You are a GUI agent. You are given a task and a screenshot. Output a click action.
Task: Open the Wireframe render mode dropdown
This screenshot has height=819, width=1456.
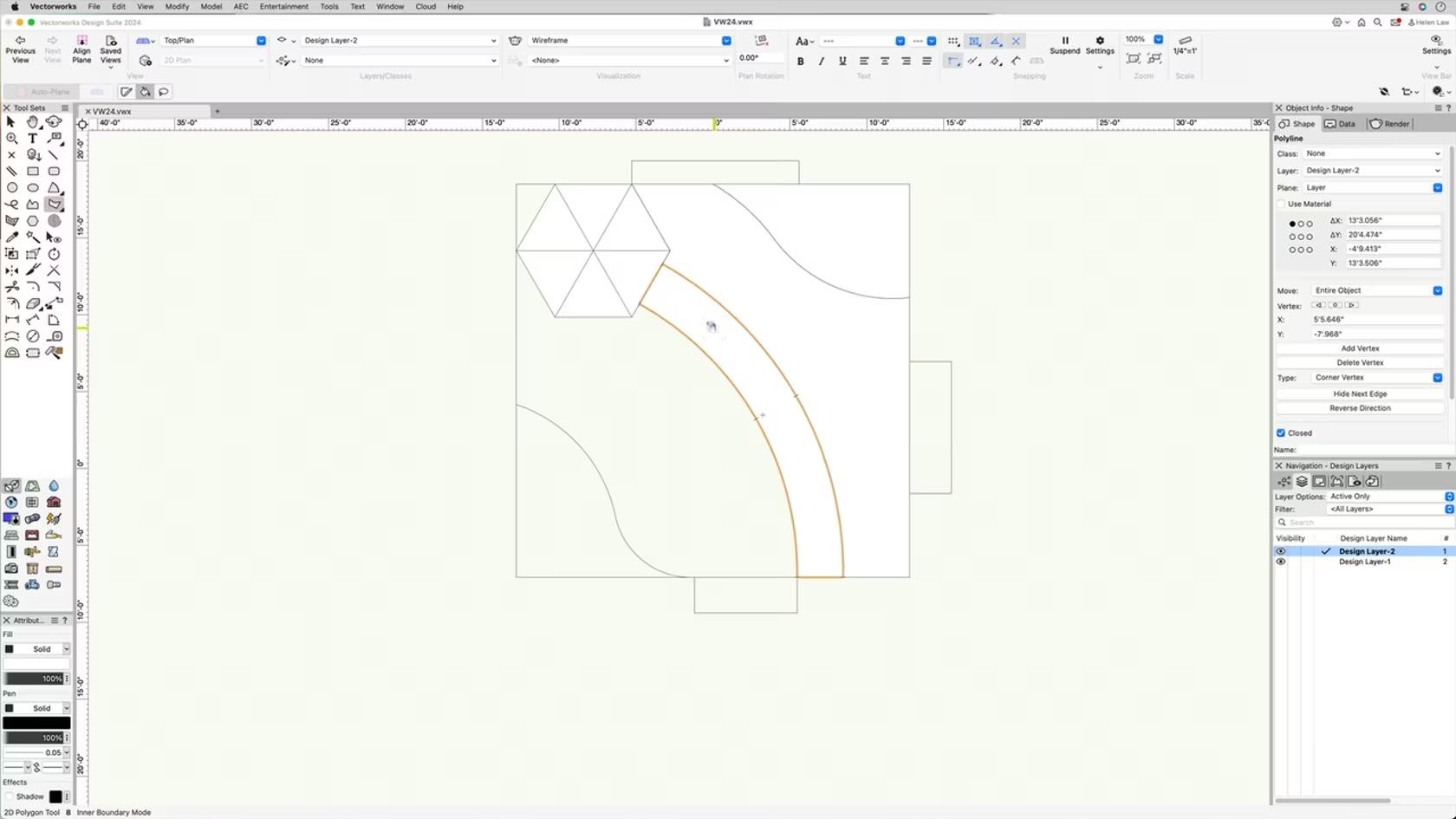point(630,41)
